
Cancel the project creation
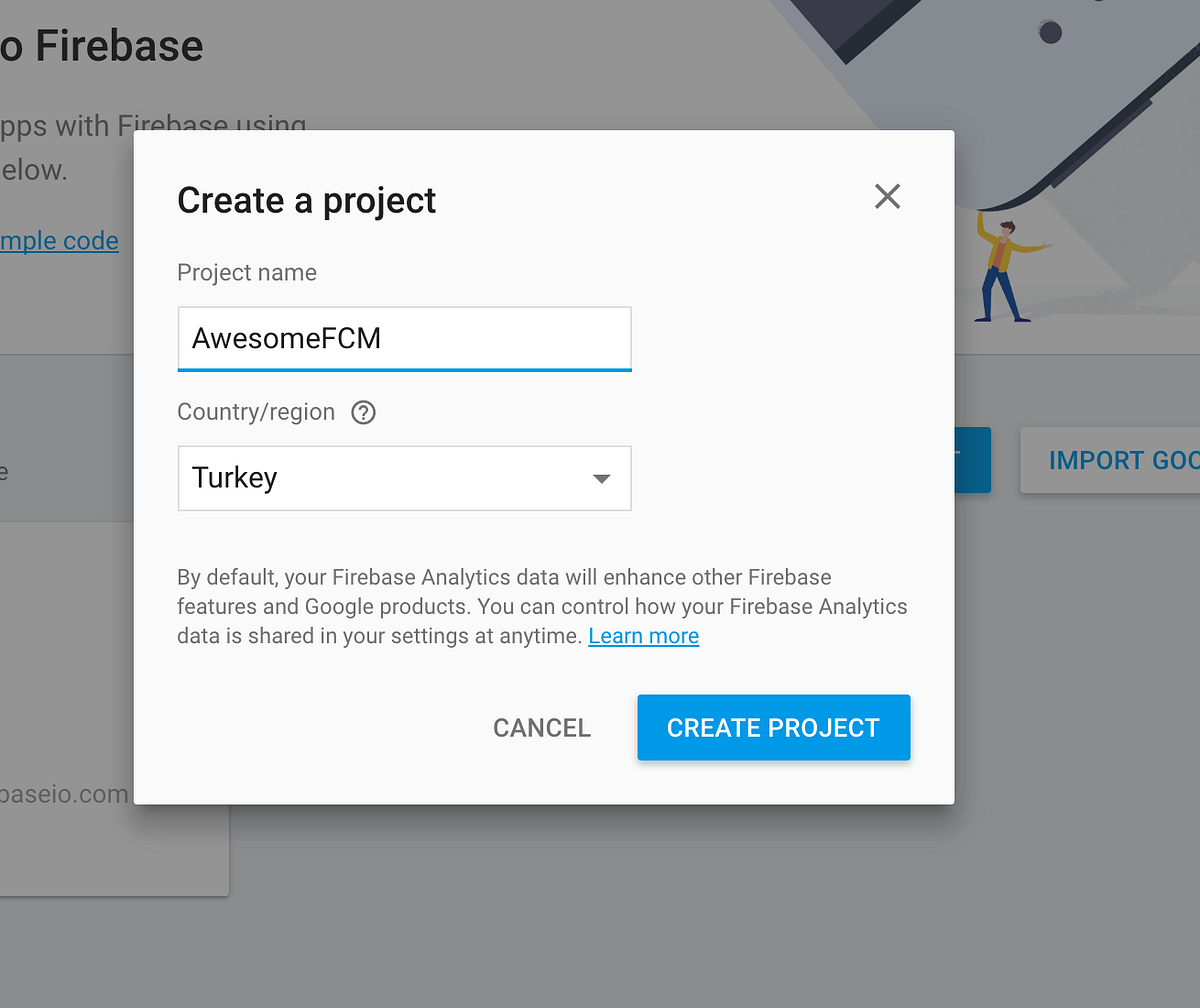click(541, 727)
